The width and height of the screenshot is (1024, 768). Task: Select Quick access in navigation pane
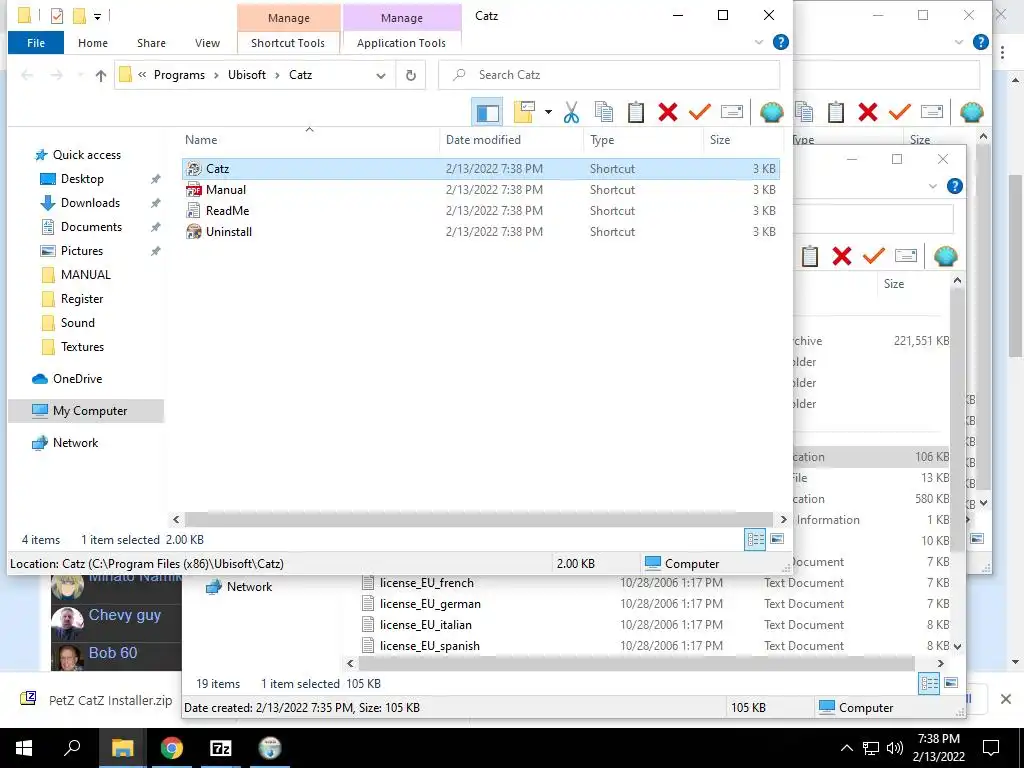(x=86, y=155)
